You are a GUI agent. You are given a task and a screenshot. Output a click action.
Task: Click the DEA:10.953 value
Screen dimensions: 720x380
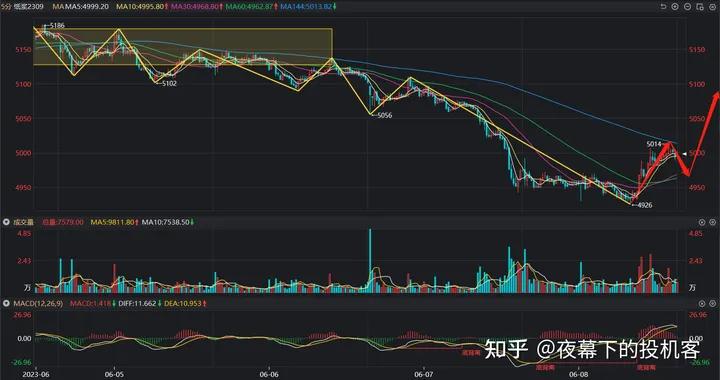pyautogui.click(x=182, y=304)
